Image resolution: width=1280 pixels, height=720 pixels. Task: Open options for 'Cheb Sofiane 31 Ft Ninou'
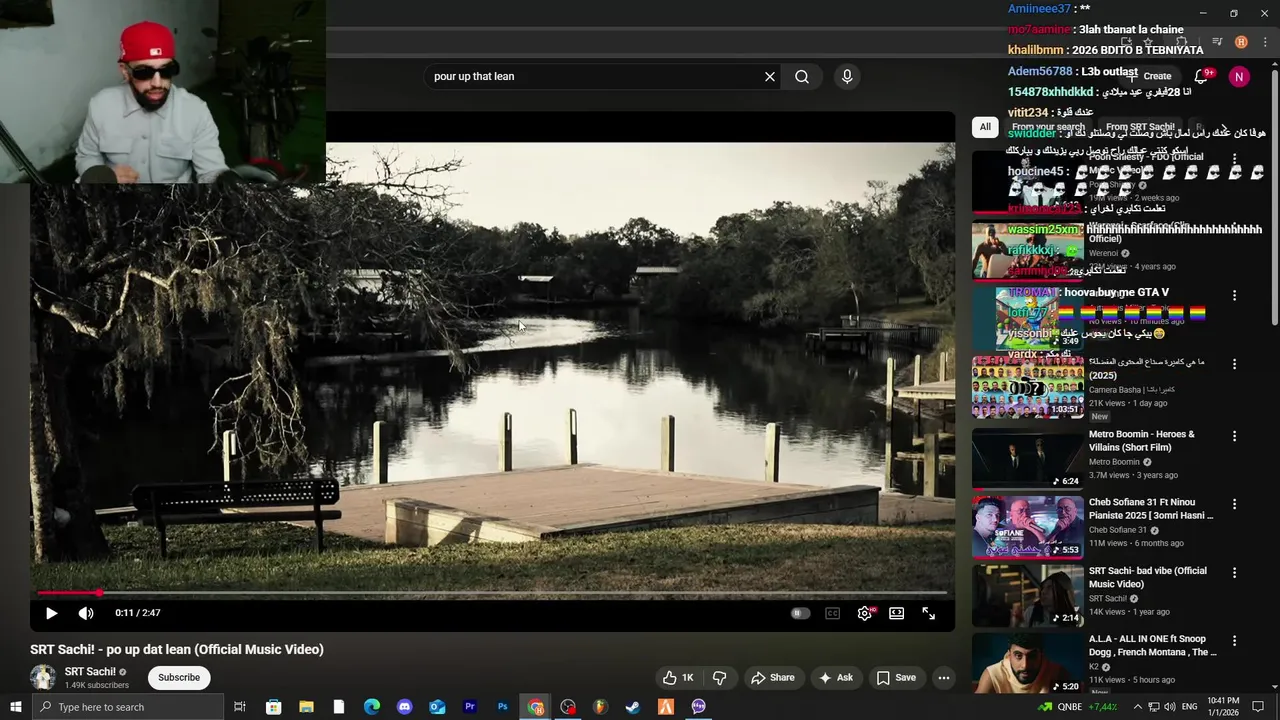(1234, 504)
